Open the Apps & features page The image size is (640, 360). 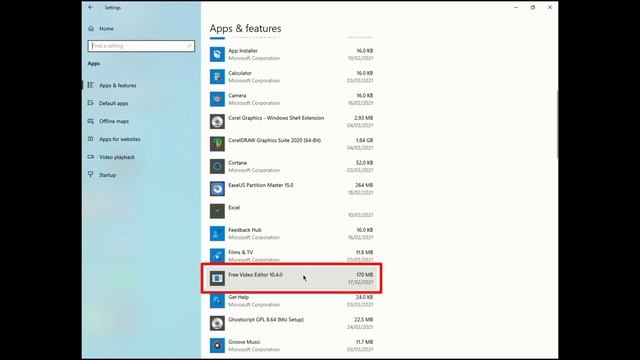tap(118, 85)
